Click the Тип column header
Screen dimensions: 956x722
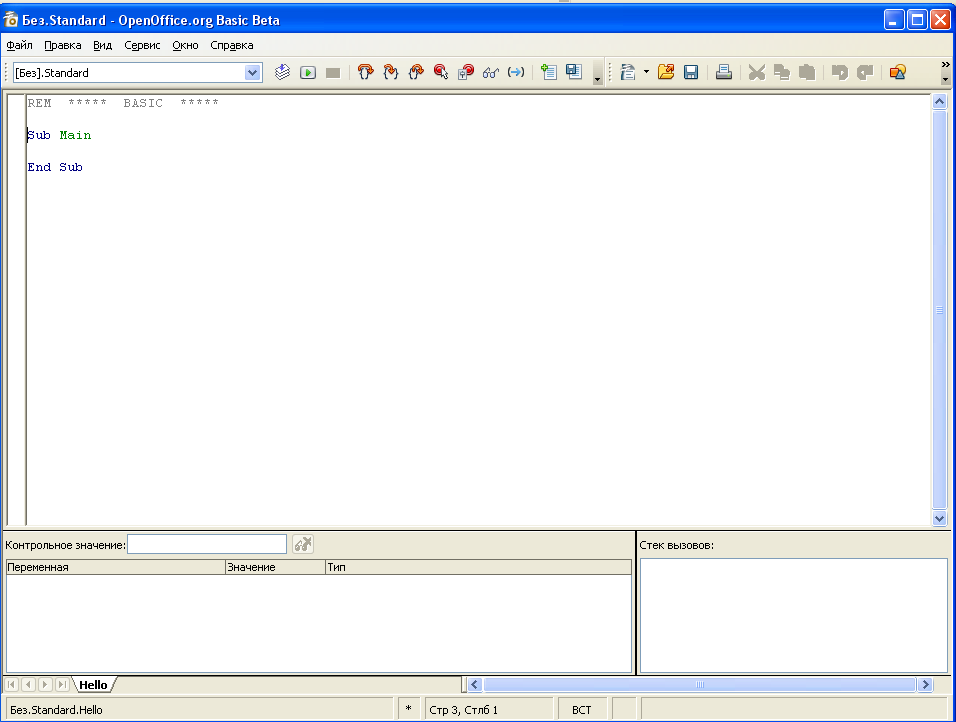coord(479,567)
